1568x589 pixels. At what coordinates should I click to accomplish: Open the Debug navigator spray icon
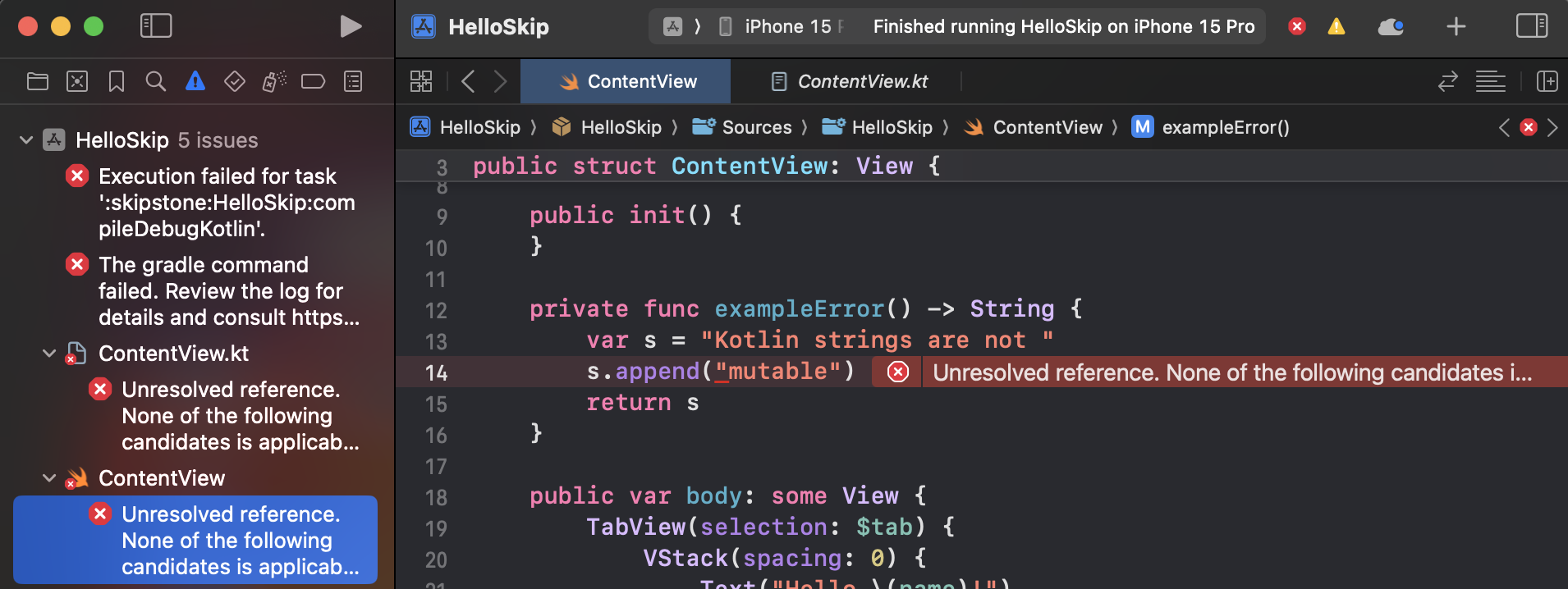tap(274, 81)
